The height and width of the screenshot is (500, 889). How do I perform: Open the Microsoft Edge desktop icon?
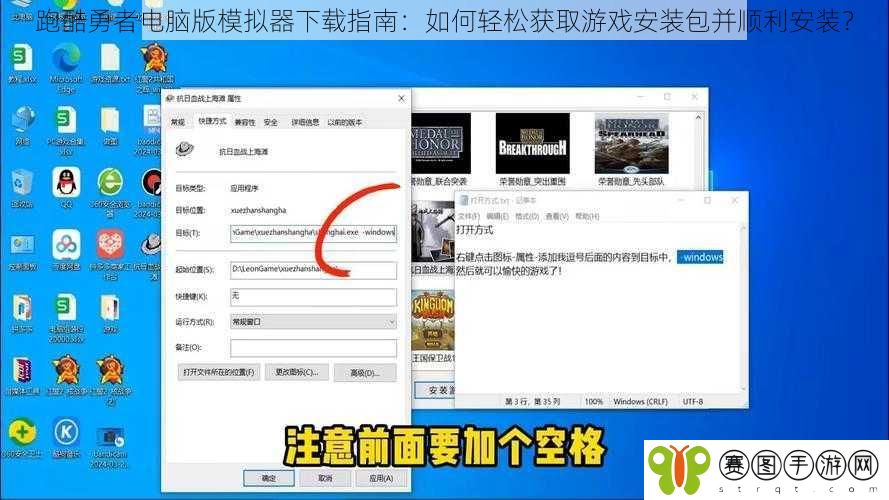pos(66,59)
